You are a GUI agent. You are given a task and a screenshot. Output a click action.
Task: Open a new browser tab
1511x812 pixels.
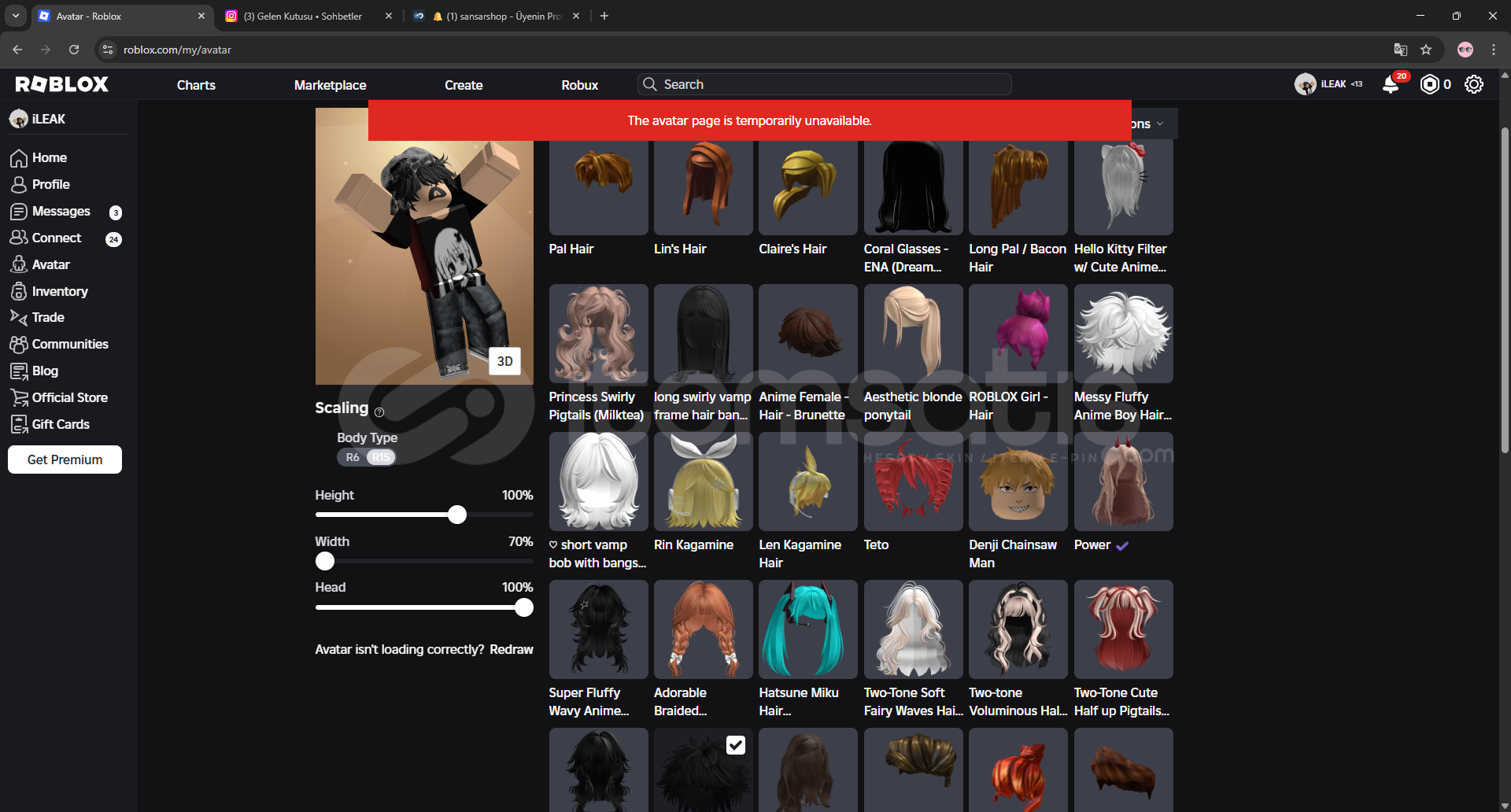604,16
